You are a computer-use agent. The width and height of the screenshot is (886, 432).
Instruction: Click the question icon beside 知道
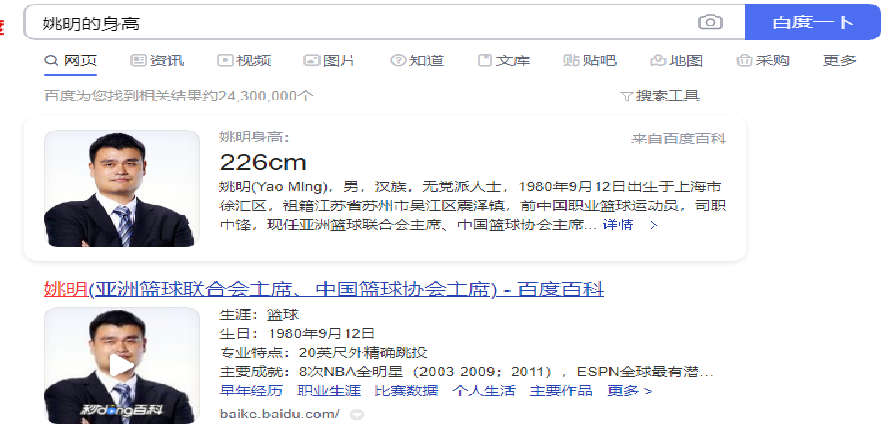[398, 60]
